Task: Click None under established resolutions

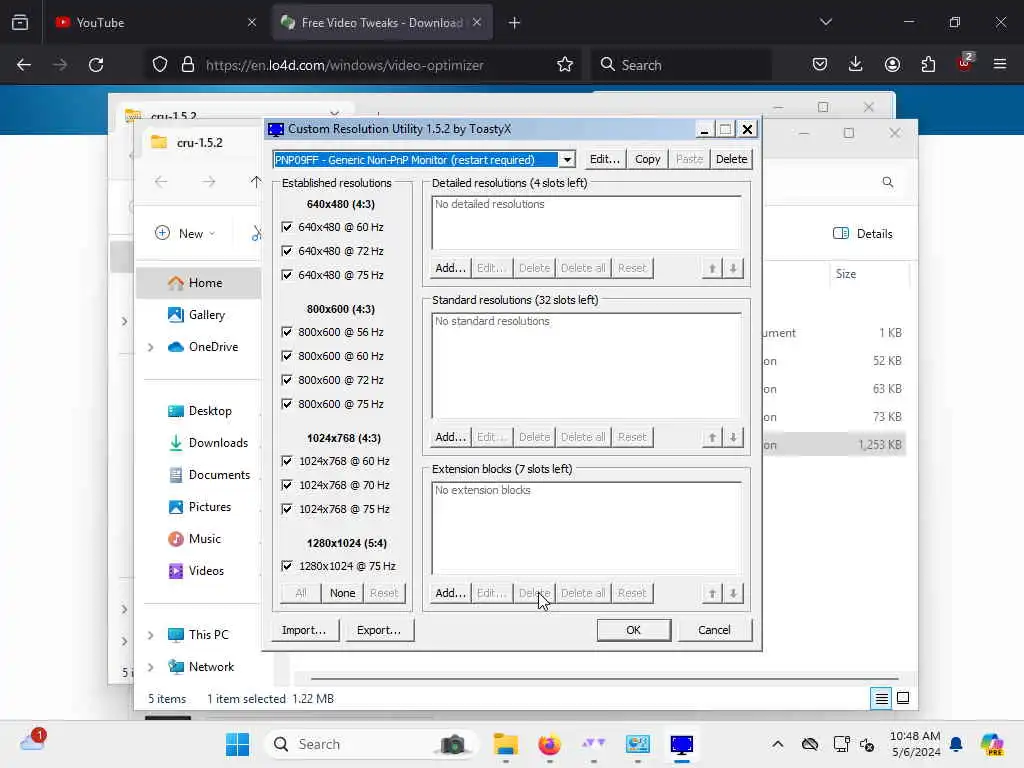Action: 342,593
